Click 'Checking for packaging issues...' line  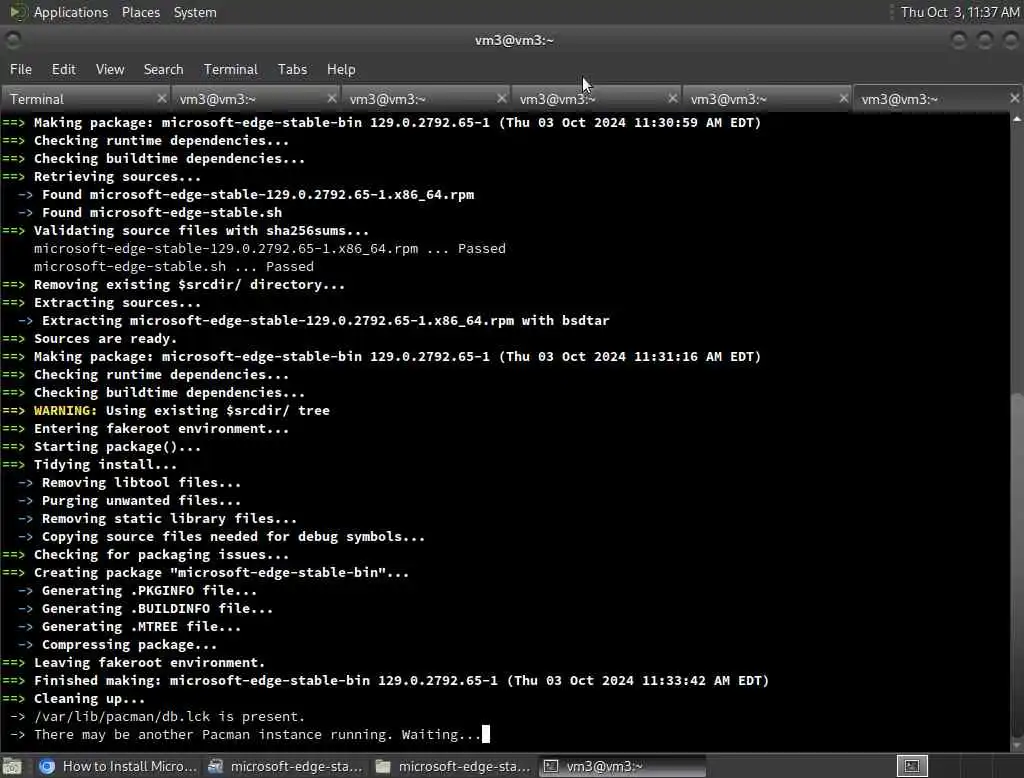tap(161, 555)
